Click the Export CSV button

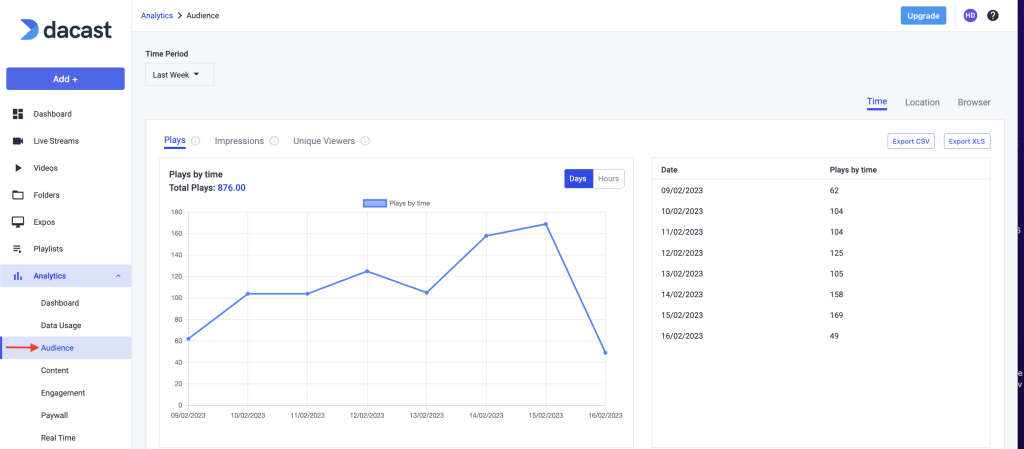pyautogui.click(x=911, y=141)
